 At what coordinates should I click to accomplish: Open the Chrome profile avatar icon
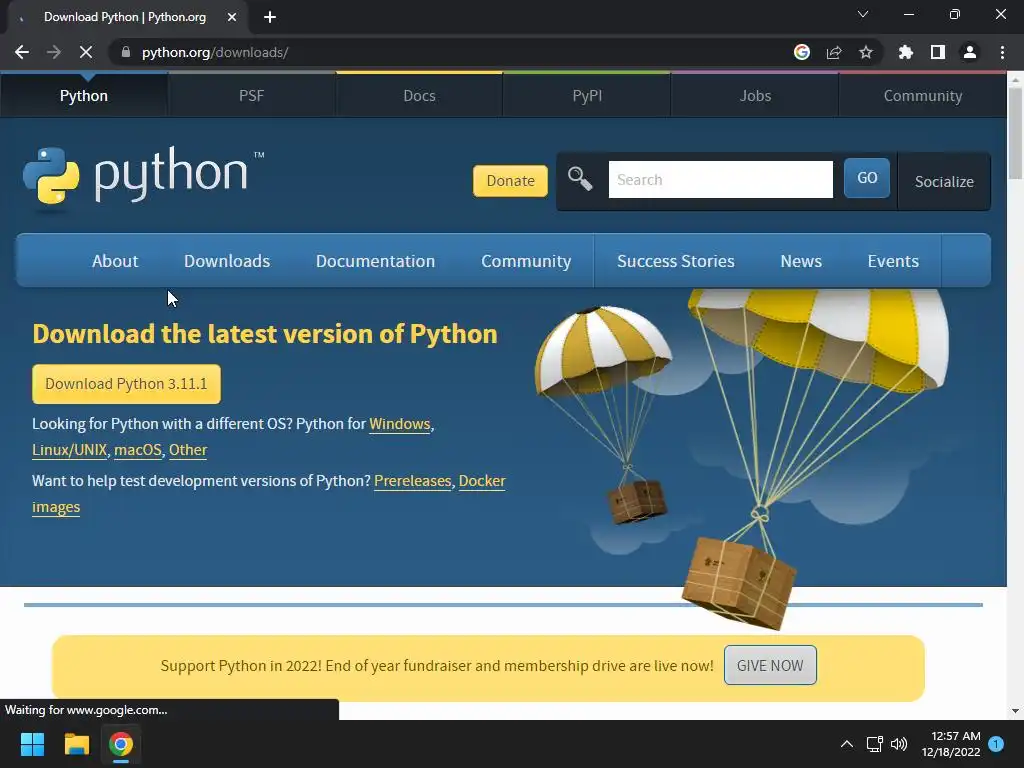(x=970, y=52)
